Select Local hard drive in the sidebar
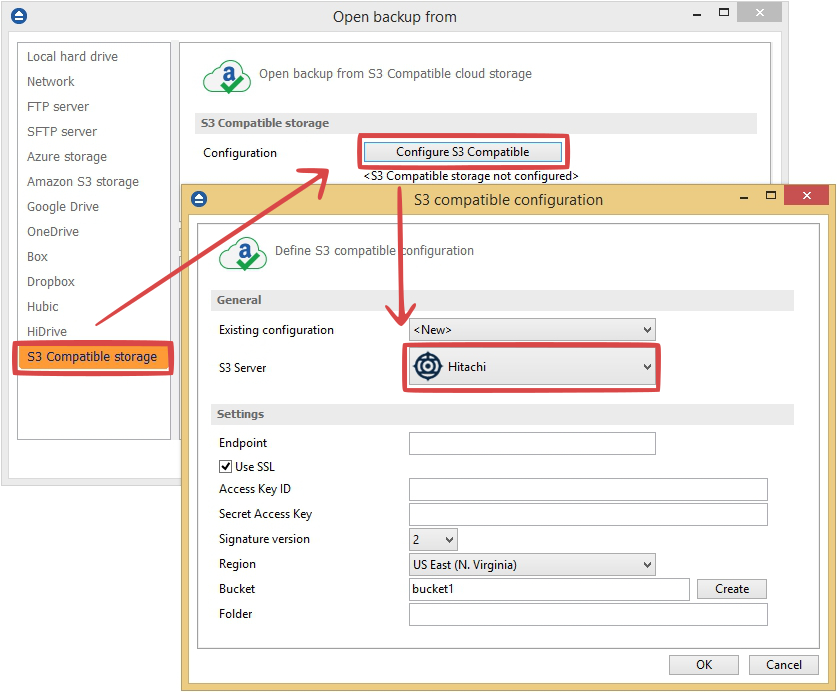Viewport: 837px width, 692px height. (x=73, y=57)
